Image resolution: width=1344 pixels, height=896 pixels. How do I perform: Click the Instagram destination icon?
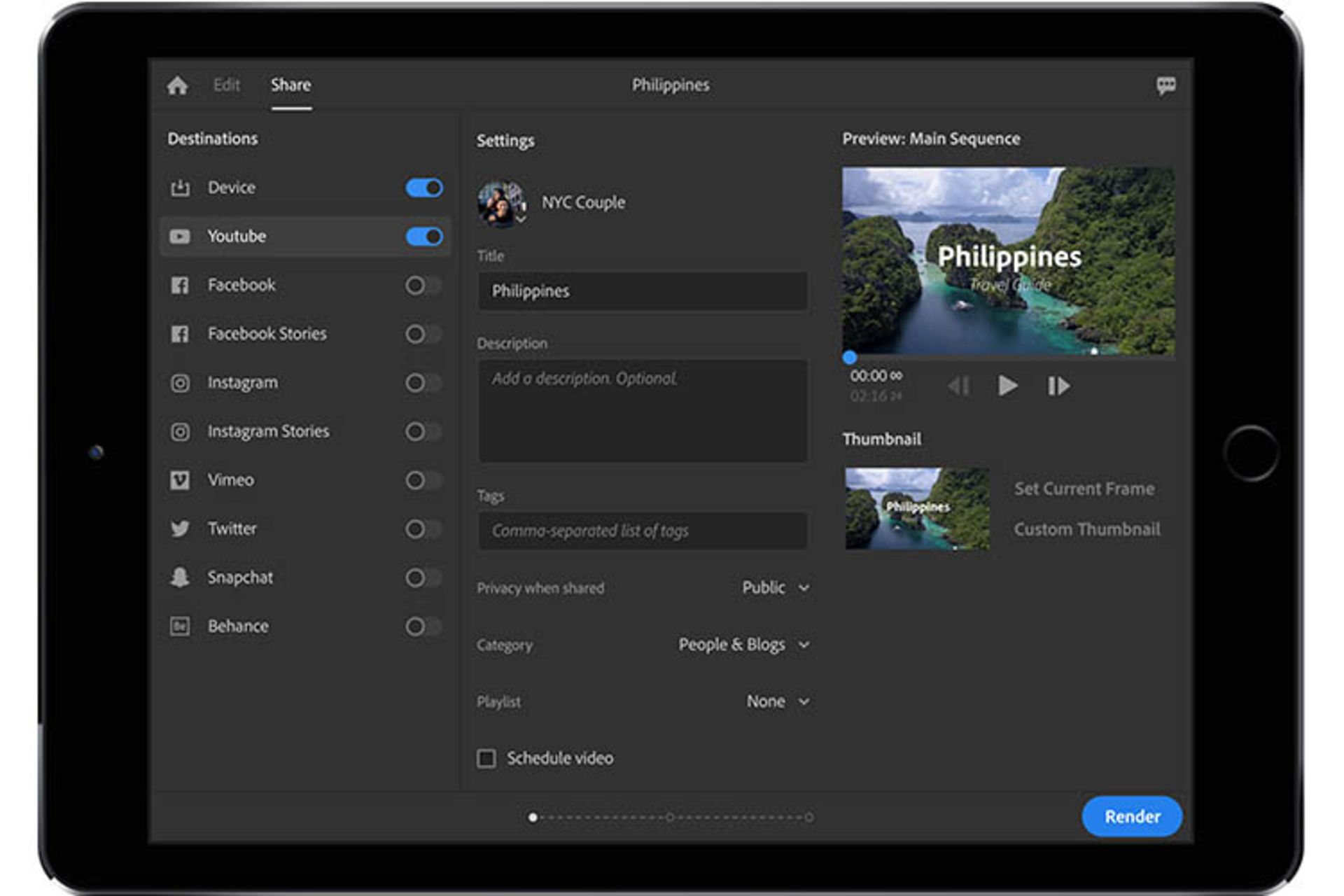tap(179, 383)
